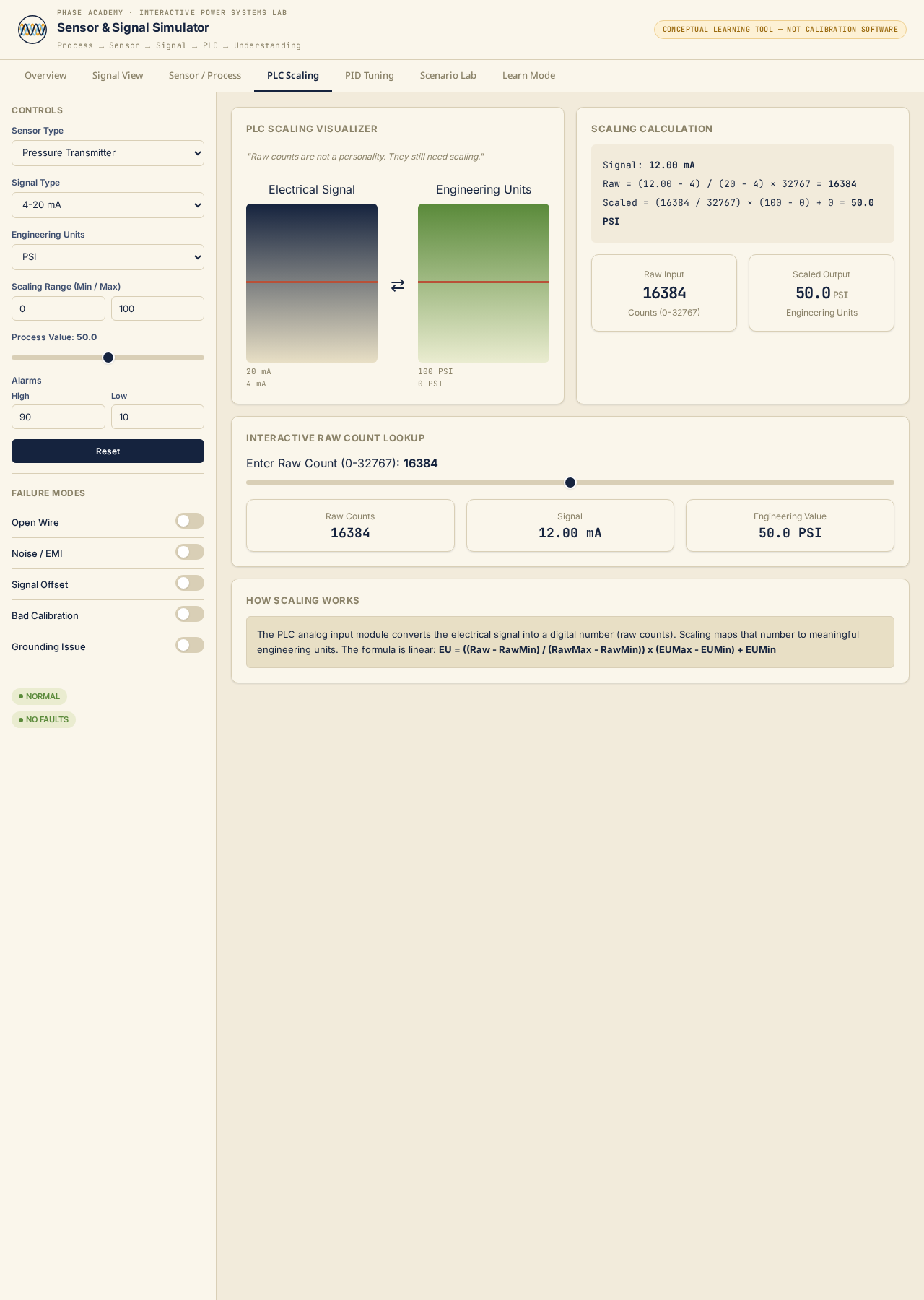This screenshot has width=924, height=1300.
Task: Click the 'Signal: 12.00 mA' calculation line
Action: click(x=649, y=165)
